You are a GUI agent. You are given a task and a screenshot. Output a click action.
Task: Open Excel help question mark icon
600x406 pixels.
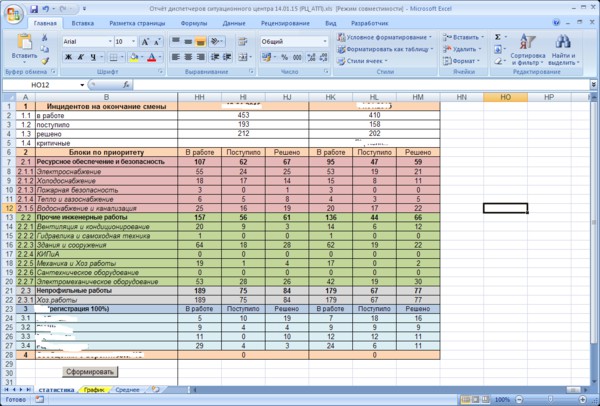coord(556,23)
